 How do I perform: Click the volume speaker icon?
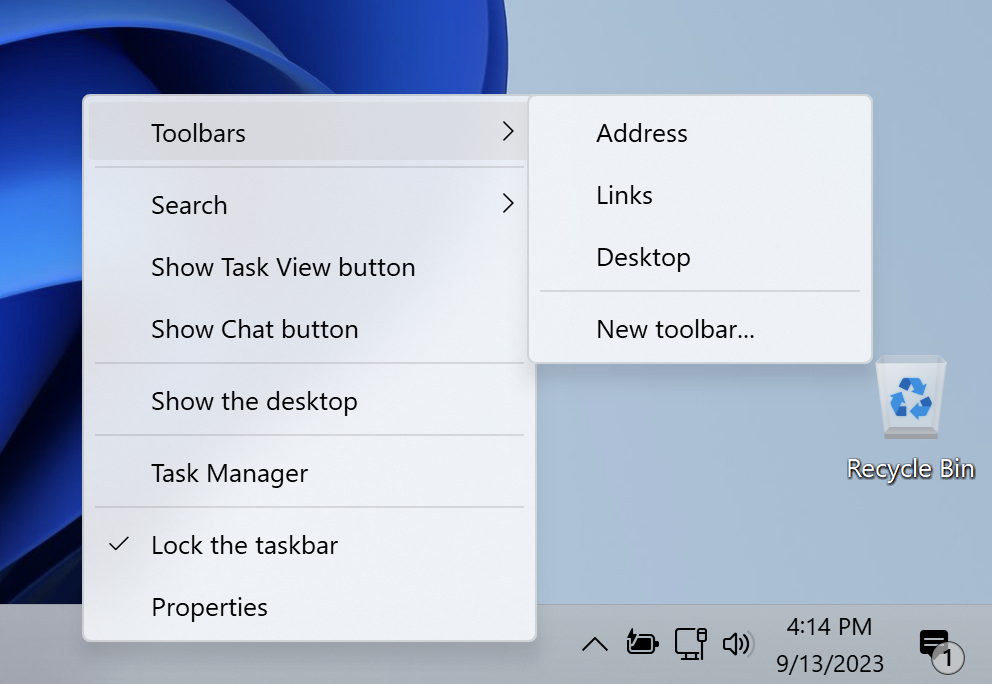point(737,643)
